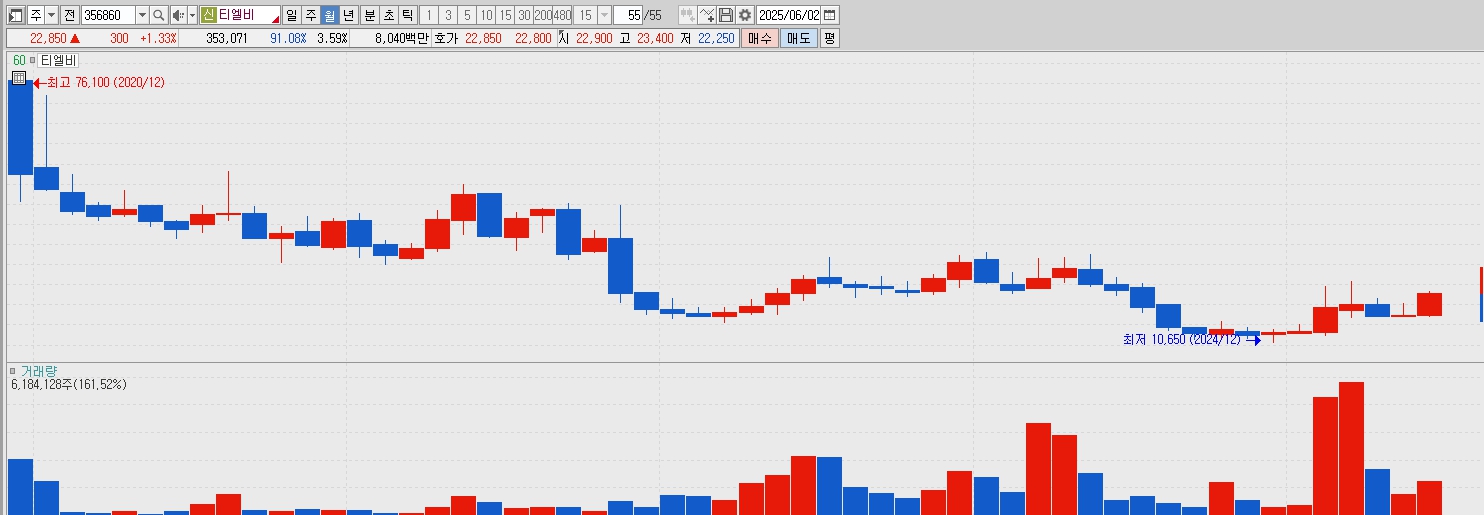
Task: Click the 평 button
Action: 829,38
